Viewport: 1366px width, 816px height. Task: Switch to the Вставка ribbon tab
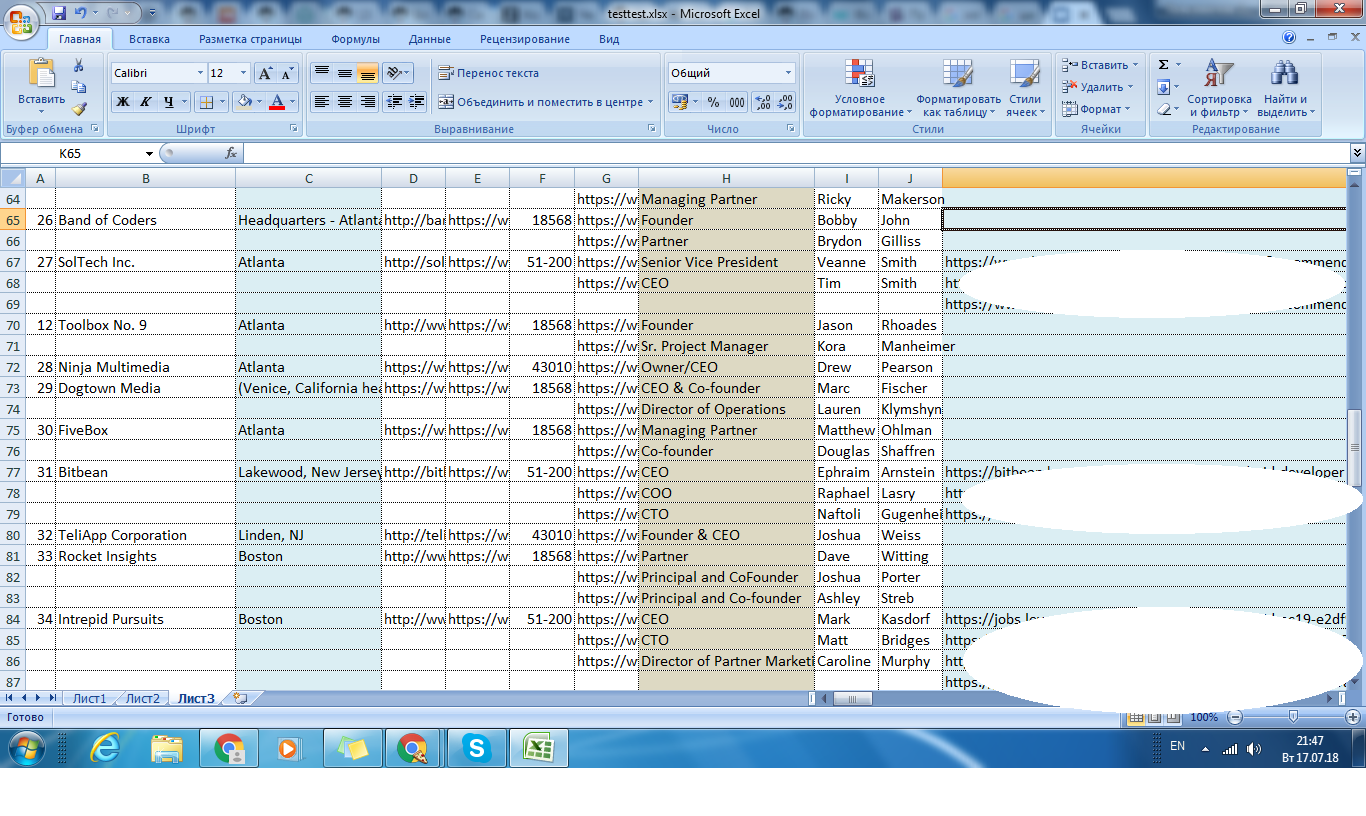pos(149,39)
